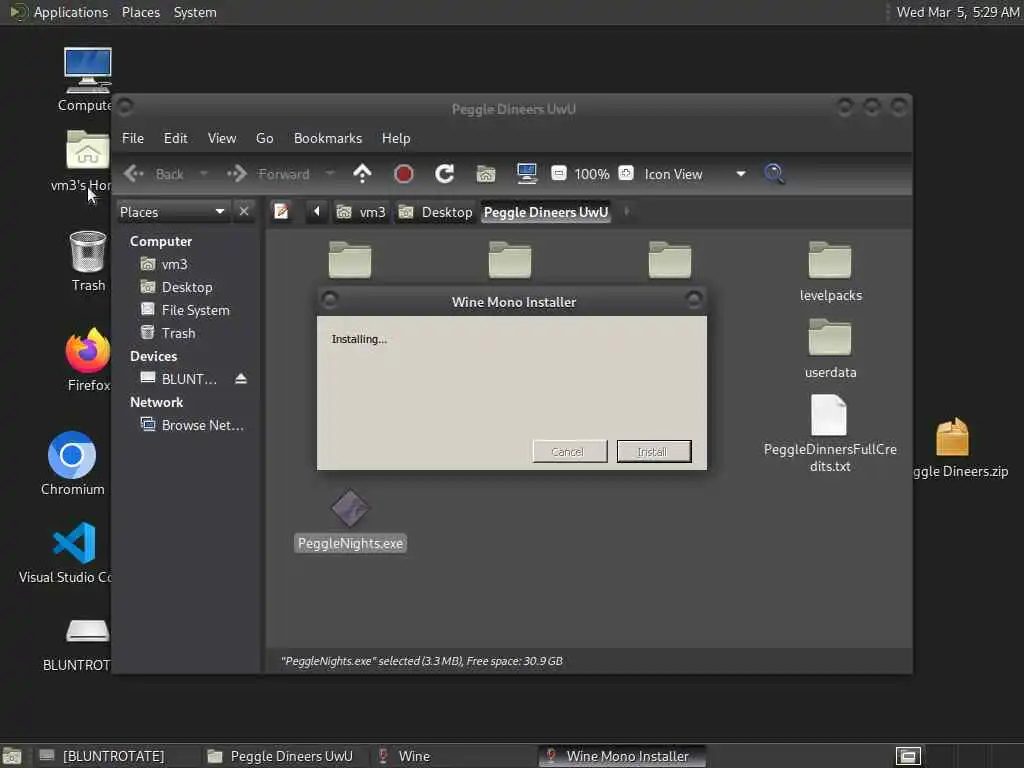
Task: Switch to Peggle Dineers UwU taskbar window
Action: point(282,756)
